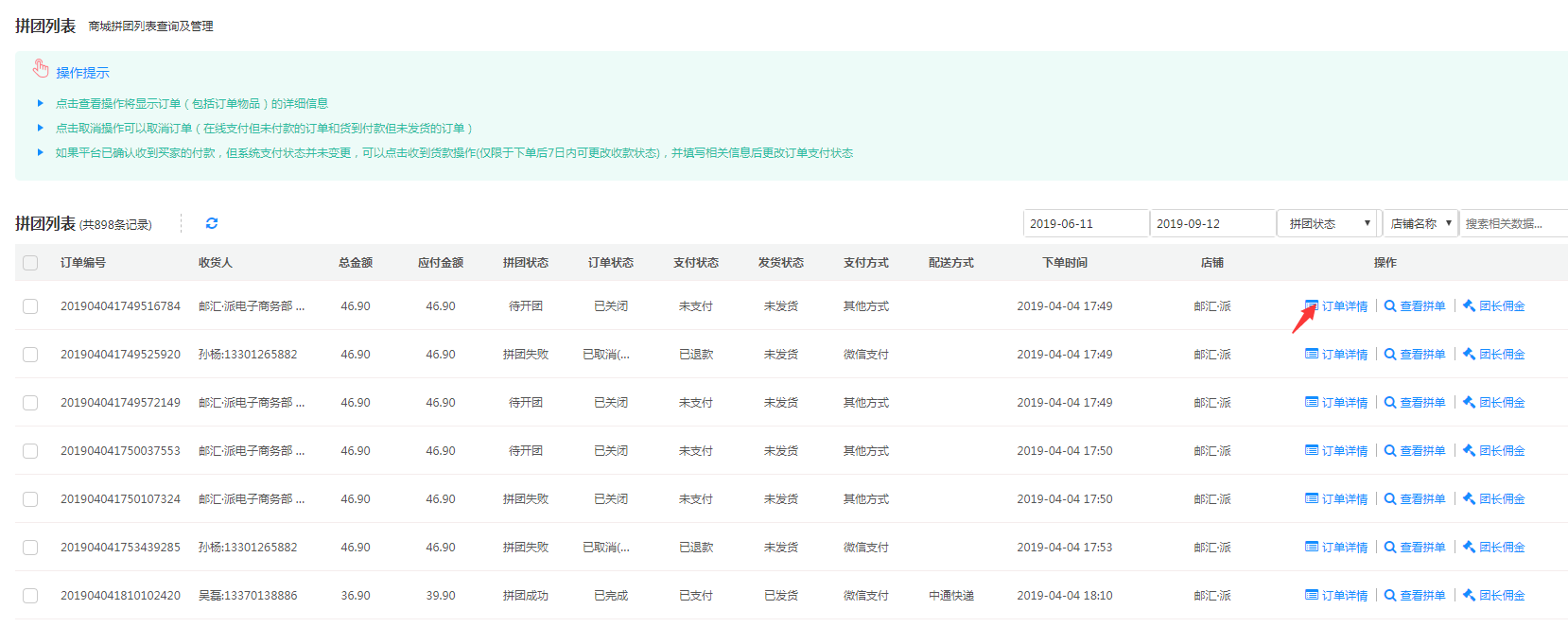The image size is (1568, 627).
Task: Open 订单详情 for order 201904041750037553
Action: click(1336, 451)
